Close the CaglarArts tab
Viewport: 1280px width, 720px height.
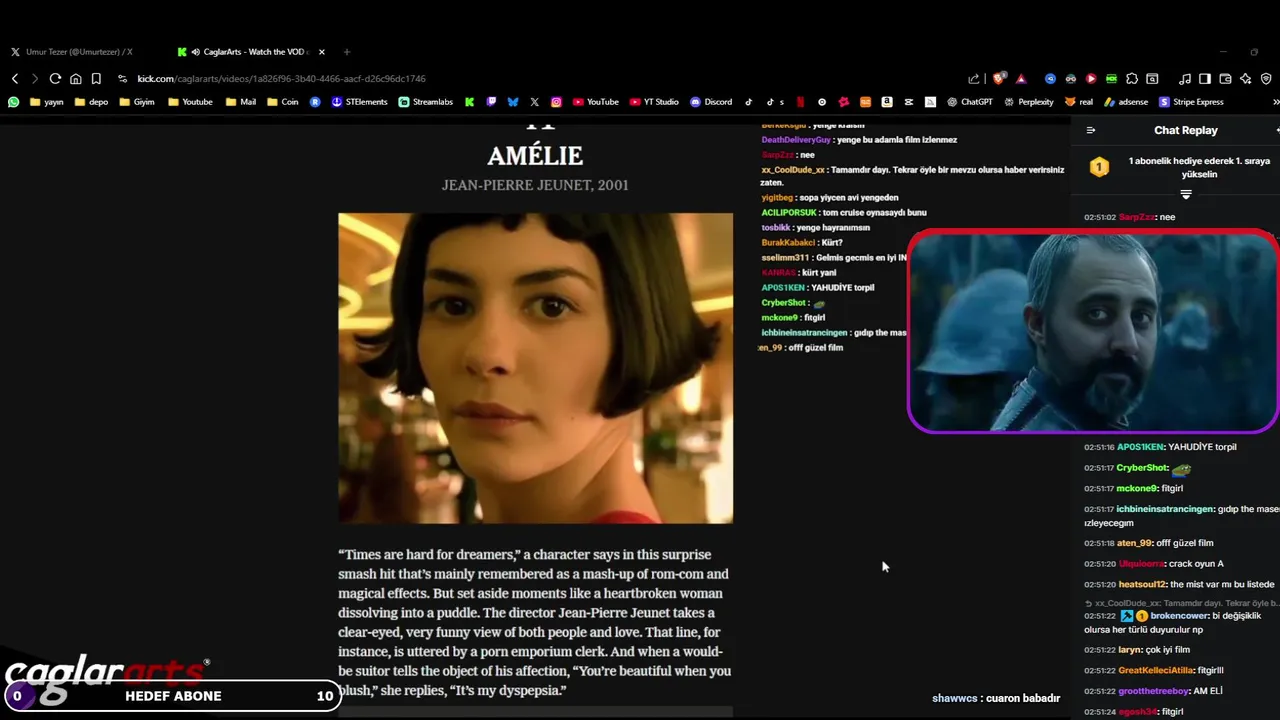pyautogui.click(x=321, y=52)
